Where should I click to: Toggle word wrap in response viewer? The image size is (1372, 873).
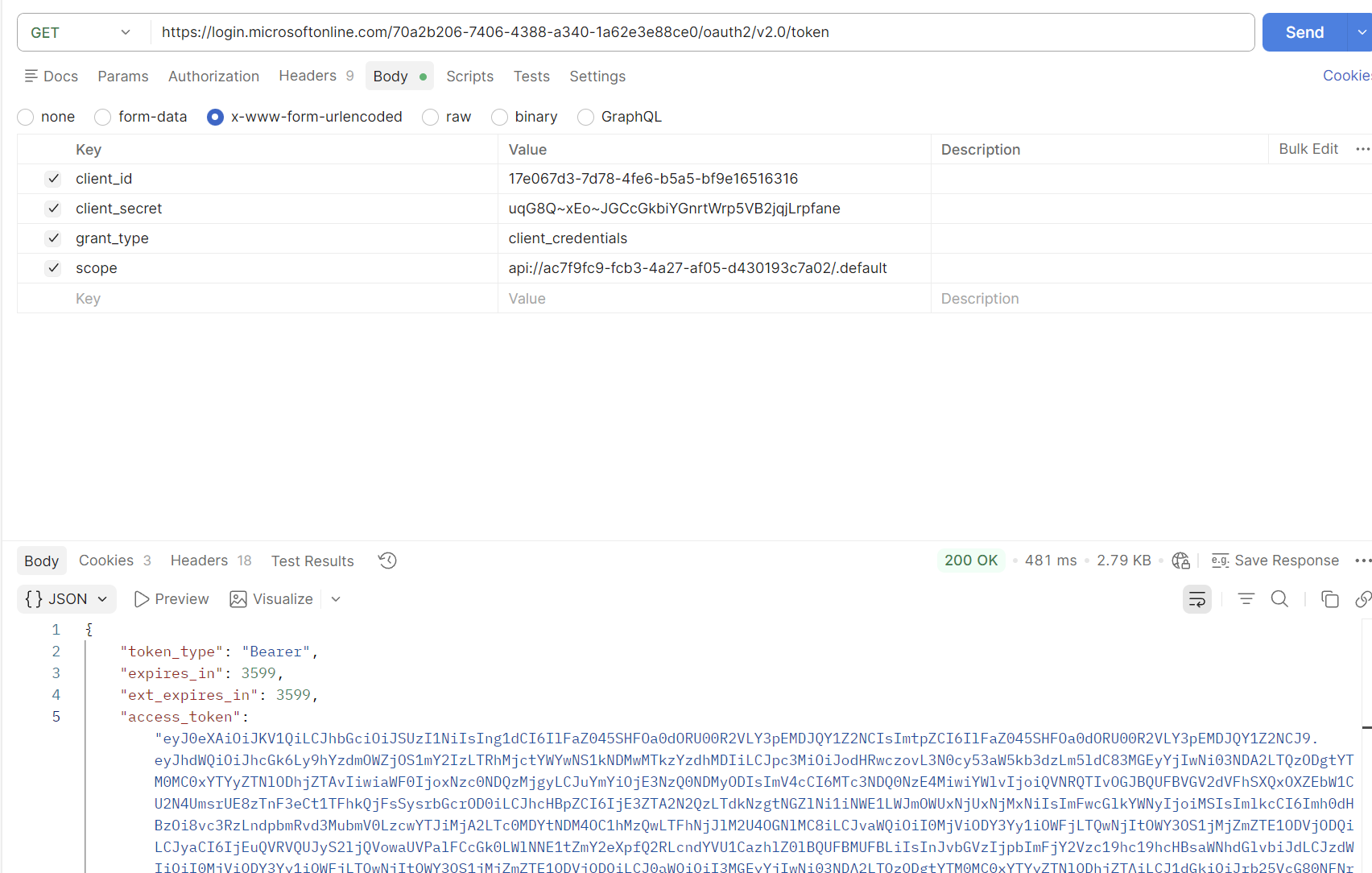(x=1196, y=599)
